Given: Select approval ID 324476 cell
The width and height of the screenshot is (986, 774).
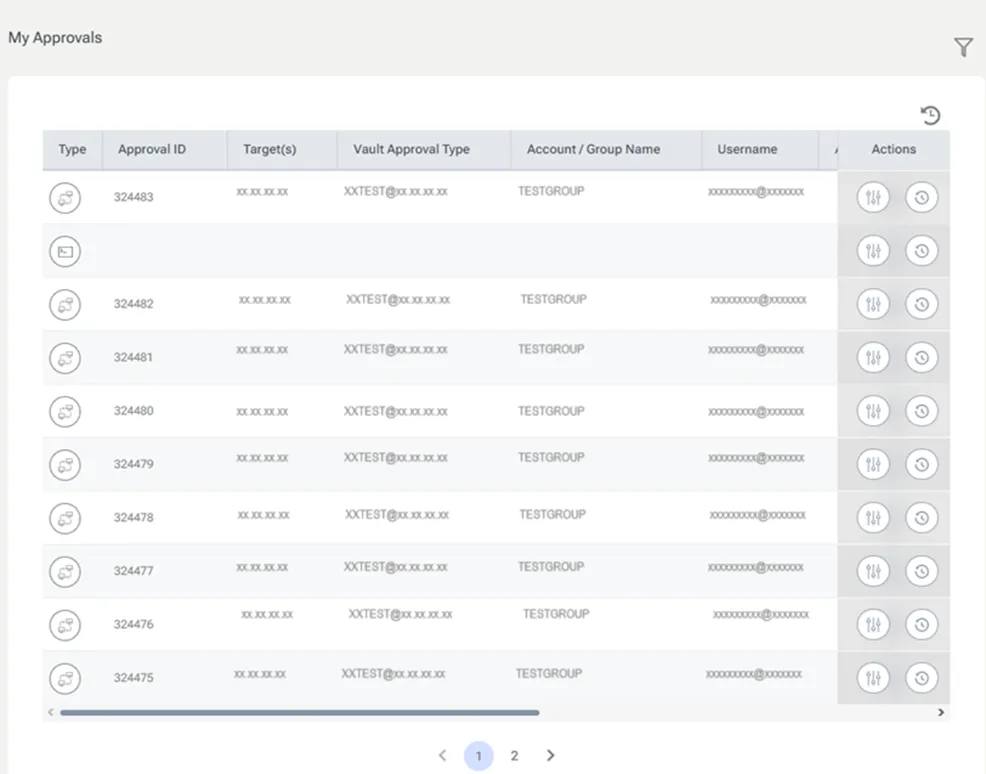Looking at the screenshot, I should tap(133, 624).
